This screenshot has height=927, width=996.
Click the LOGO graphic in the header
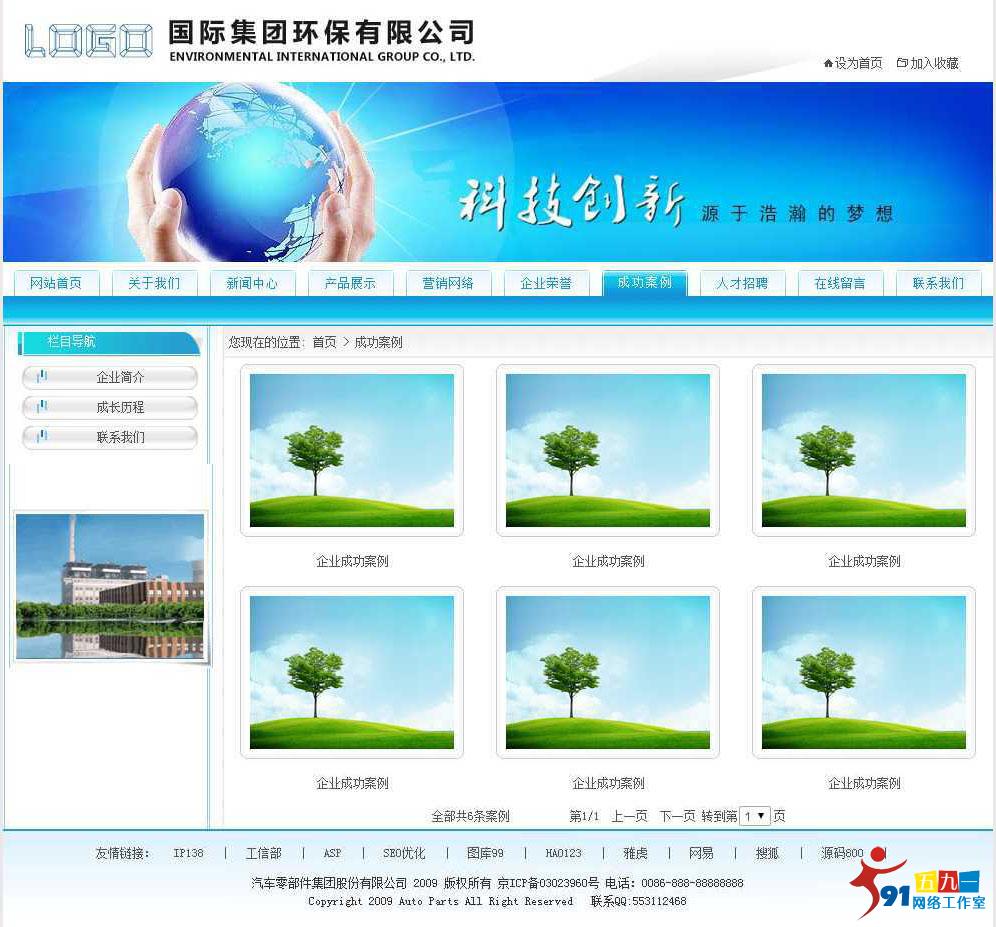(x=86, y=40)
